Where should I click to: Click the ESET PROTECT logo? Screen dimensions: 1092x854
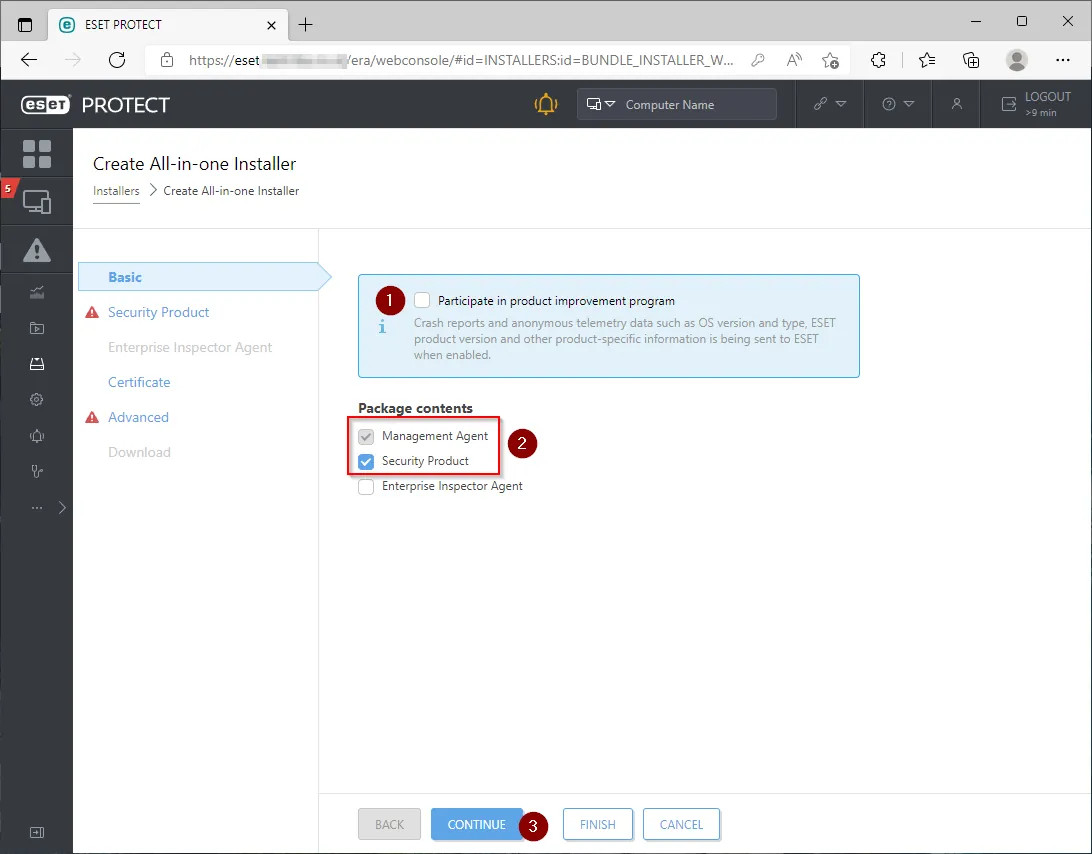(x=95, y=104)
